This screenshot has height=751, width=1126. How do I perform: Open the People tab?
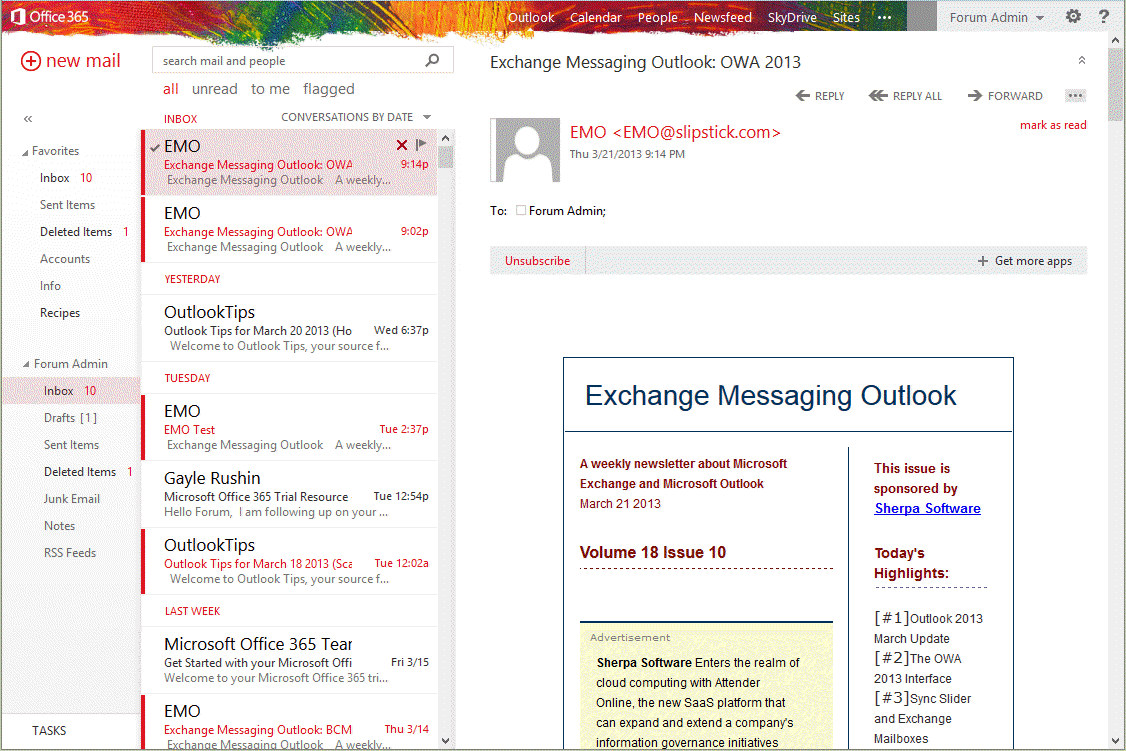[x=657, y=17]
